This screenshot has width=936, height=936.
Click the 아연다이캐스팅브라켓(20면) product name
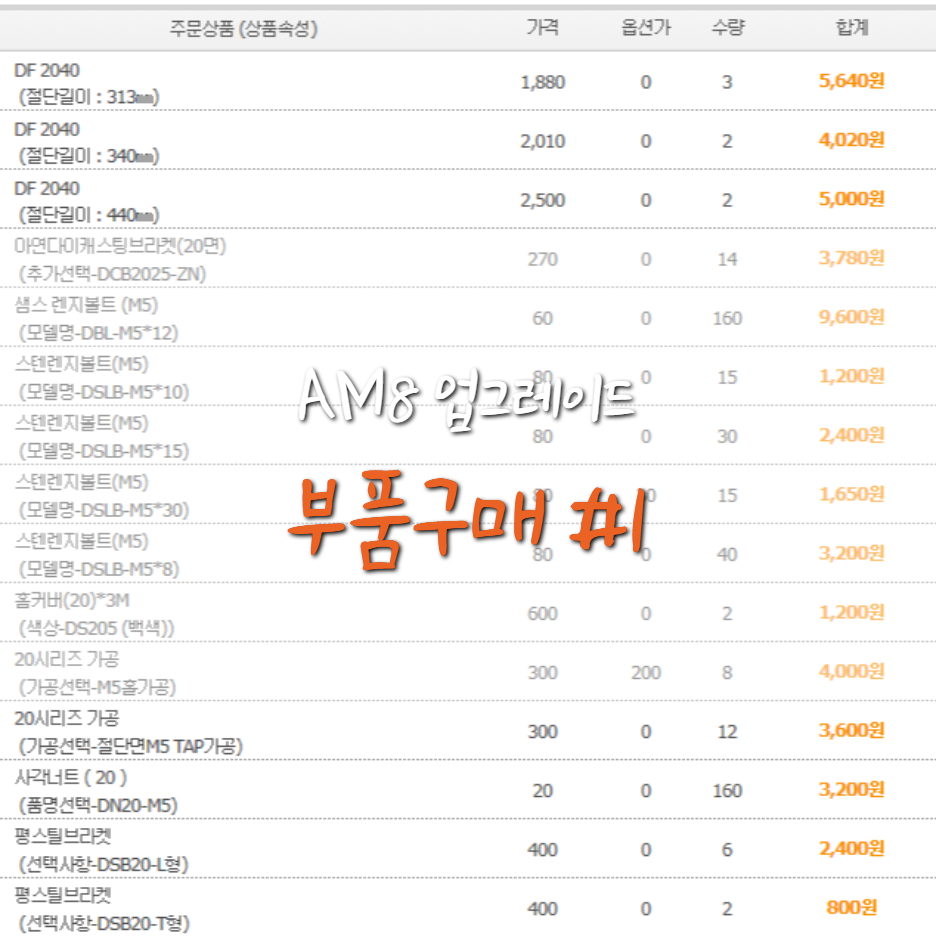click(120, 246)
